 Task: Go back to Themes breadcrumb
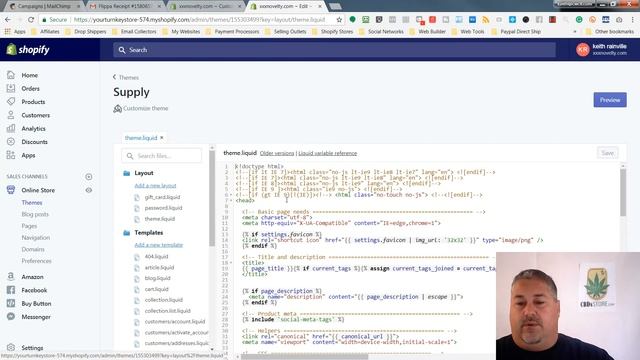click(x=126, y=77)
